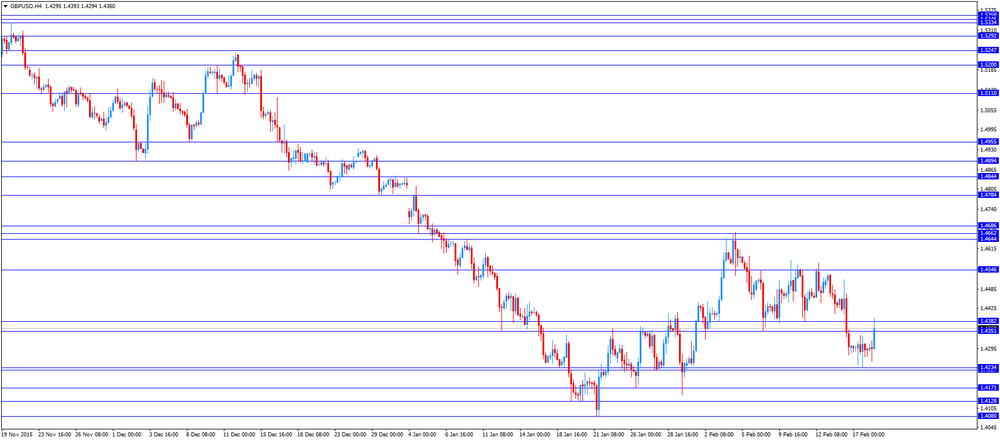Select the 1.4351 price level label
This screenshot has height=441, width=1000.
[988, 331]
